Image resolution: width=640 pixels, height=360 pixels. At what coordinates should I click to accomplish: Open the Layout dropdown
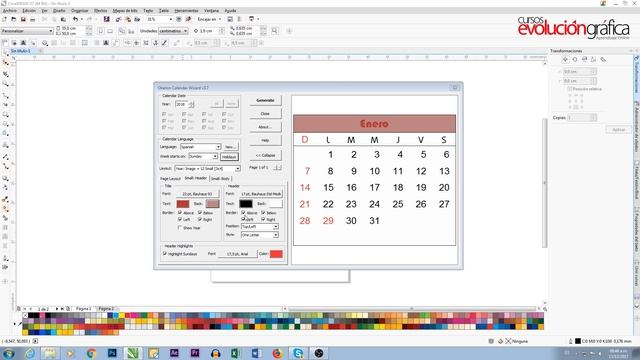(x=207, y=168)
